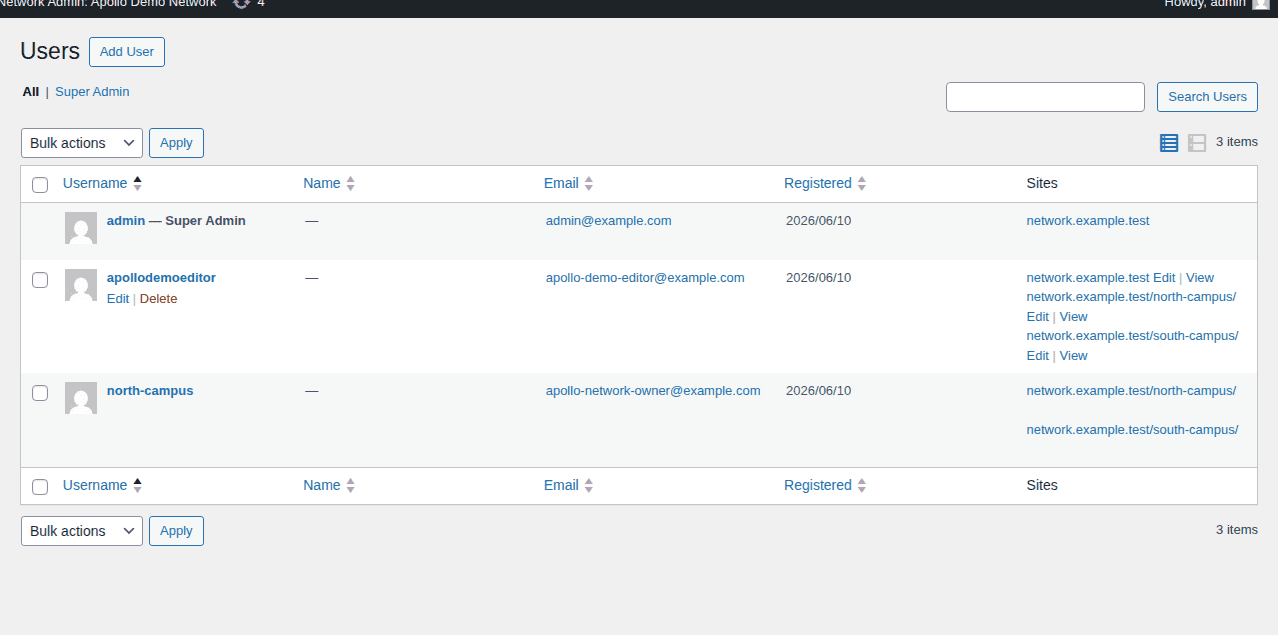The image size is (1278, 635).
Task: Select the Super Admin filter
Action: (92, 92)
